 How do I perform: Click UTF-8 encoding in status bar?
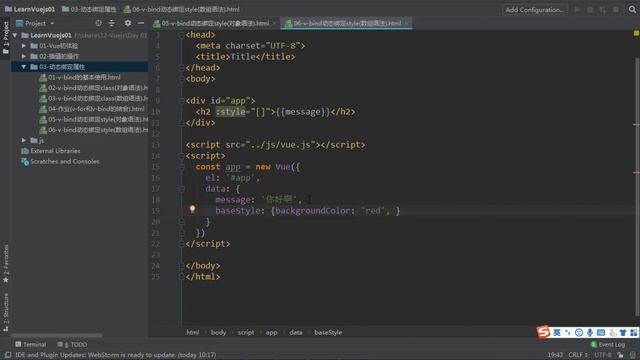click(x=602, y=355)
